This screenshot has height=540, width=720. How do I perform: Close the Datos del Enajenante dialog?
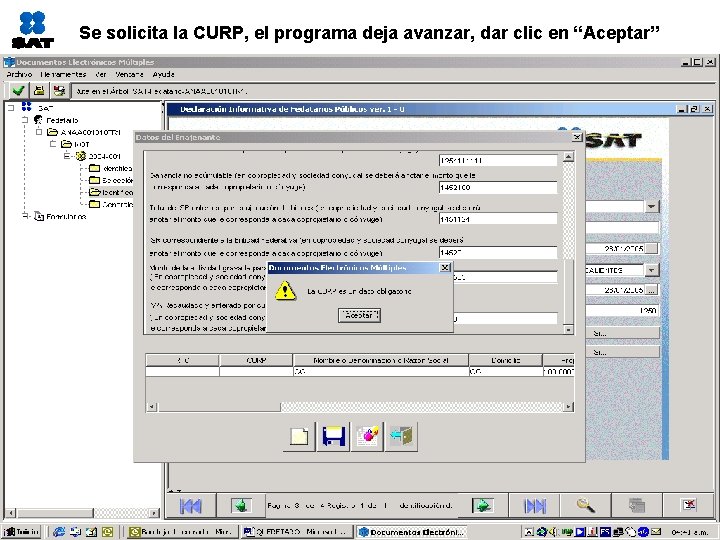(x=577, y=137)
